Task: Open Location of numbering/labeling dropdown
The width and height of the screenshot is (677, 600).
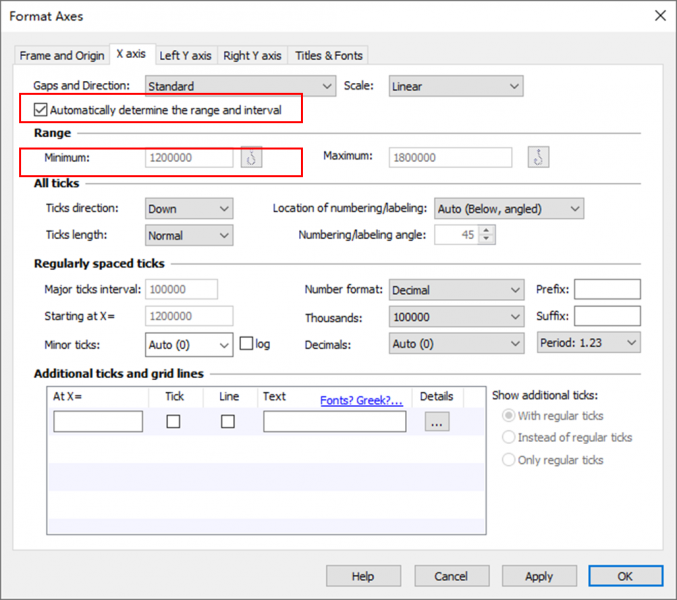Action: click(x=509, y=209)
